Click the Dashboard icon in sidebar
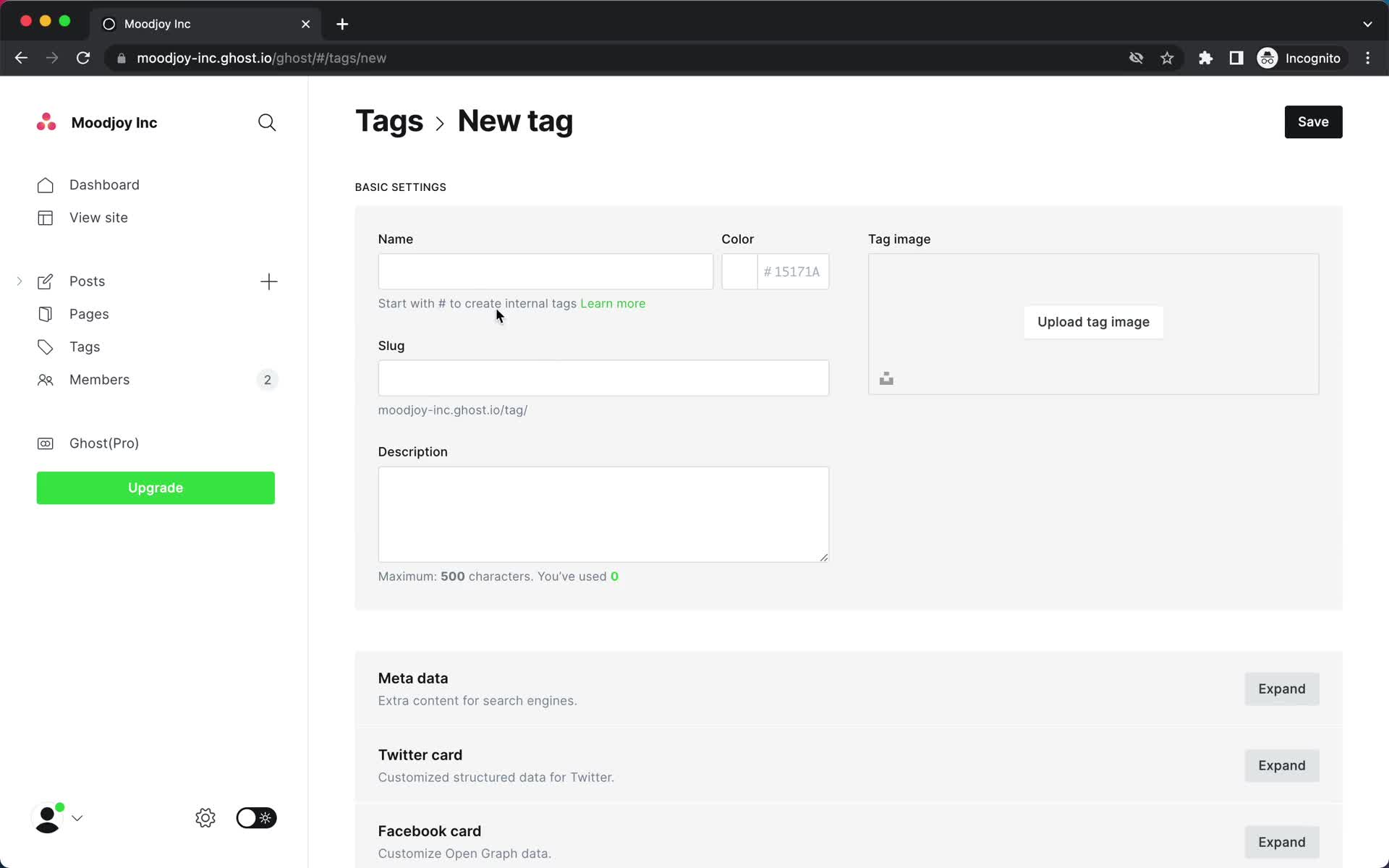Screen dimensions: 1389x868 point(46,185)
